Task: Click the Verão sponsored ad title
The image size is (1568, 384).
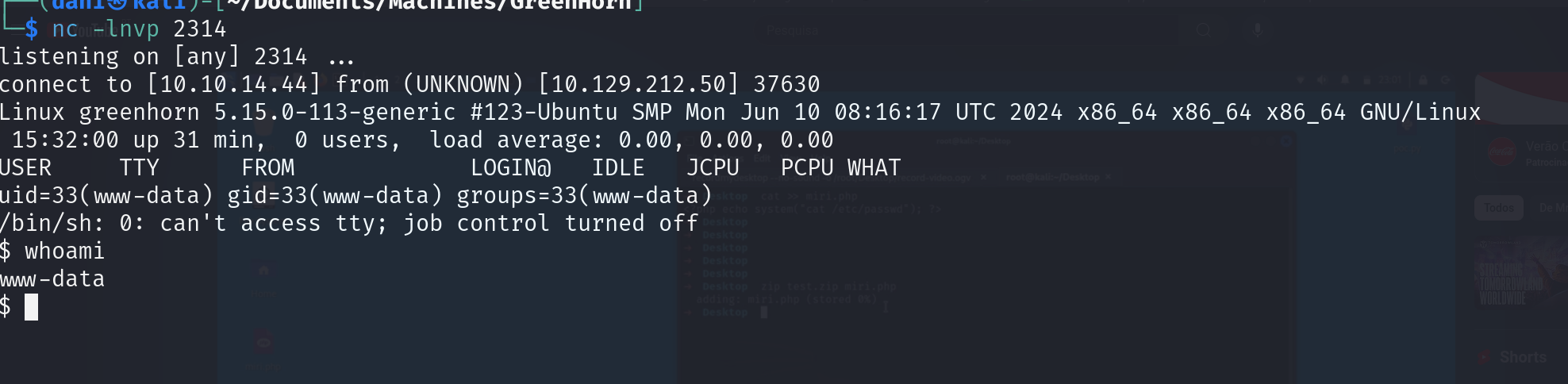Action: click(x=1542, y=147)
